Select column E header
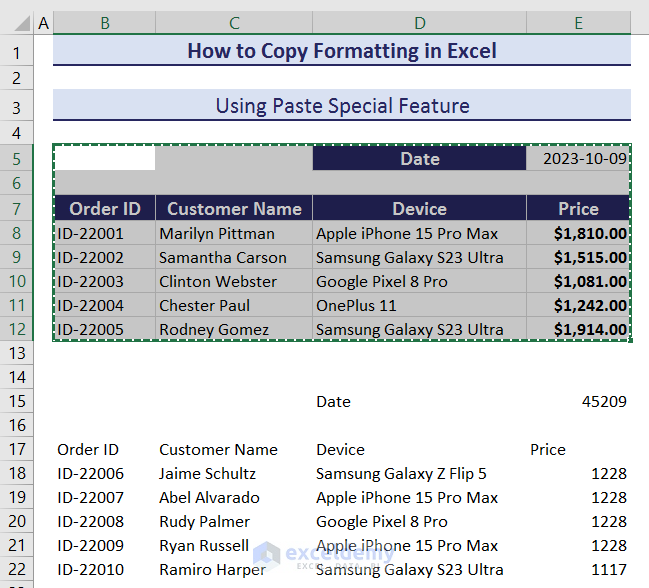This screenshot has width=649, height=588. tap(578, 22)
